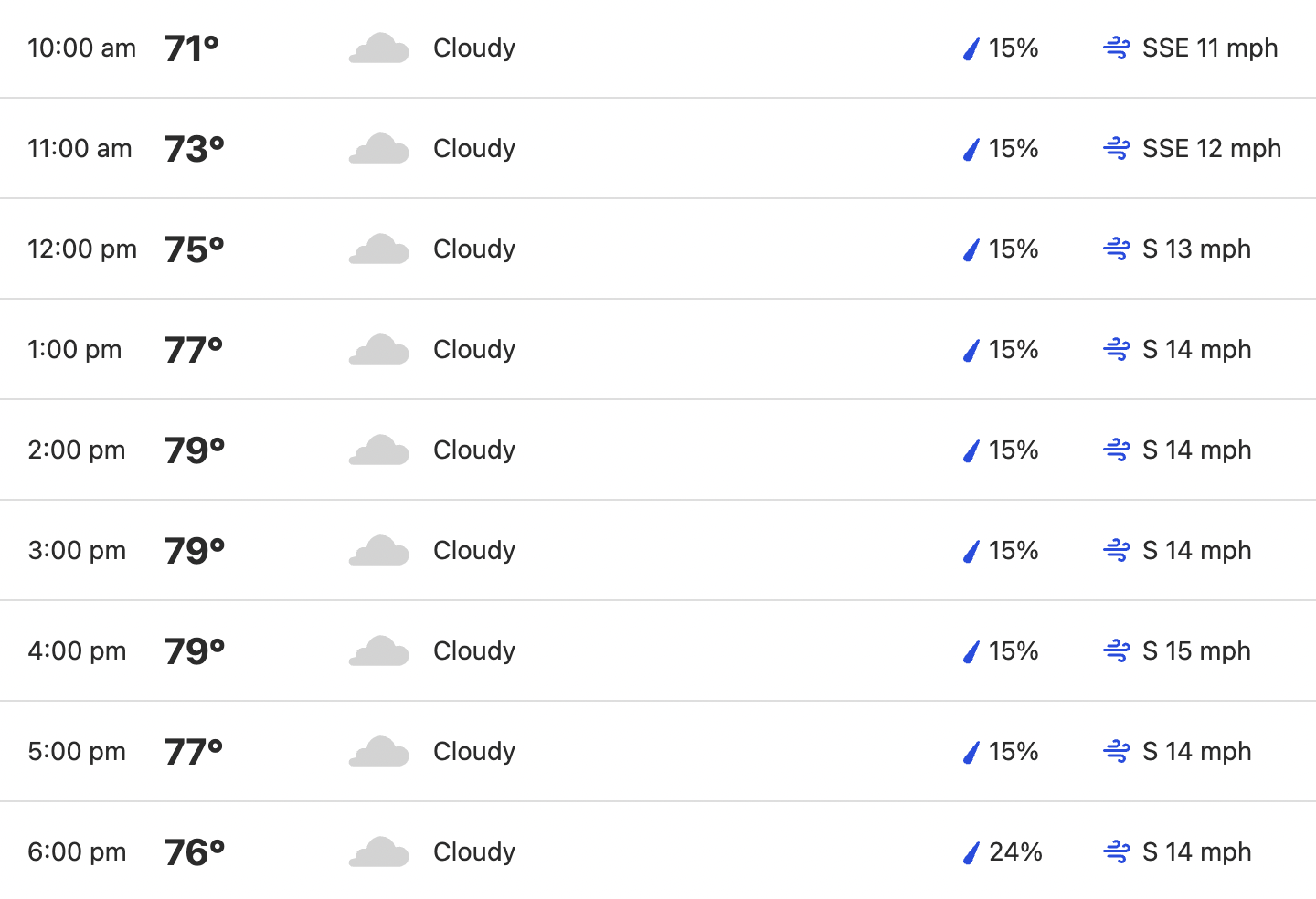Click the SSE 12 mph wind reading
This screenshot has width=1316, height=899.
point(1212,148)
